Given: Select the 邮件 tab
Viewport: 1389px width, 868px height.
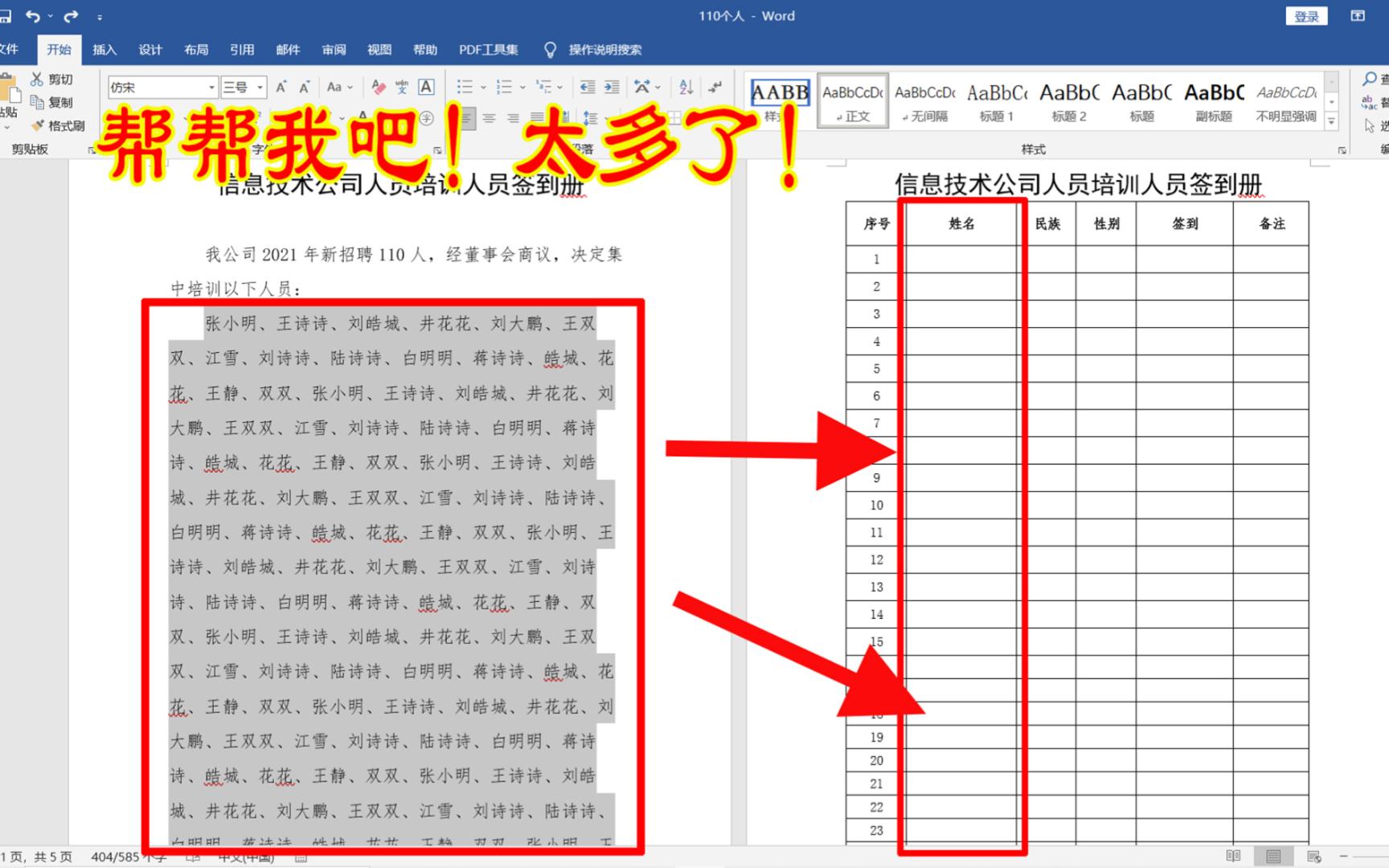Looking at the screenshot, I should click(x=288, y=50).
